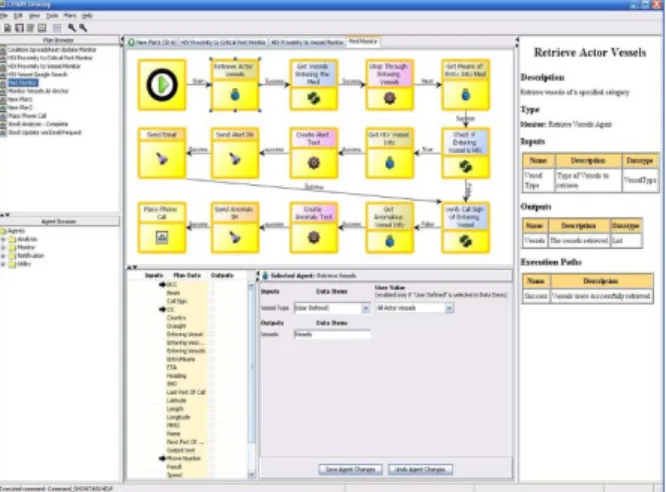Select the Create Alert Text node
This screenshot has height=492, width=666.
pos(313,153)
